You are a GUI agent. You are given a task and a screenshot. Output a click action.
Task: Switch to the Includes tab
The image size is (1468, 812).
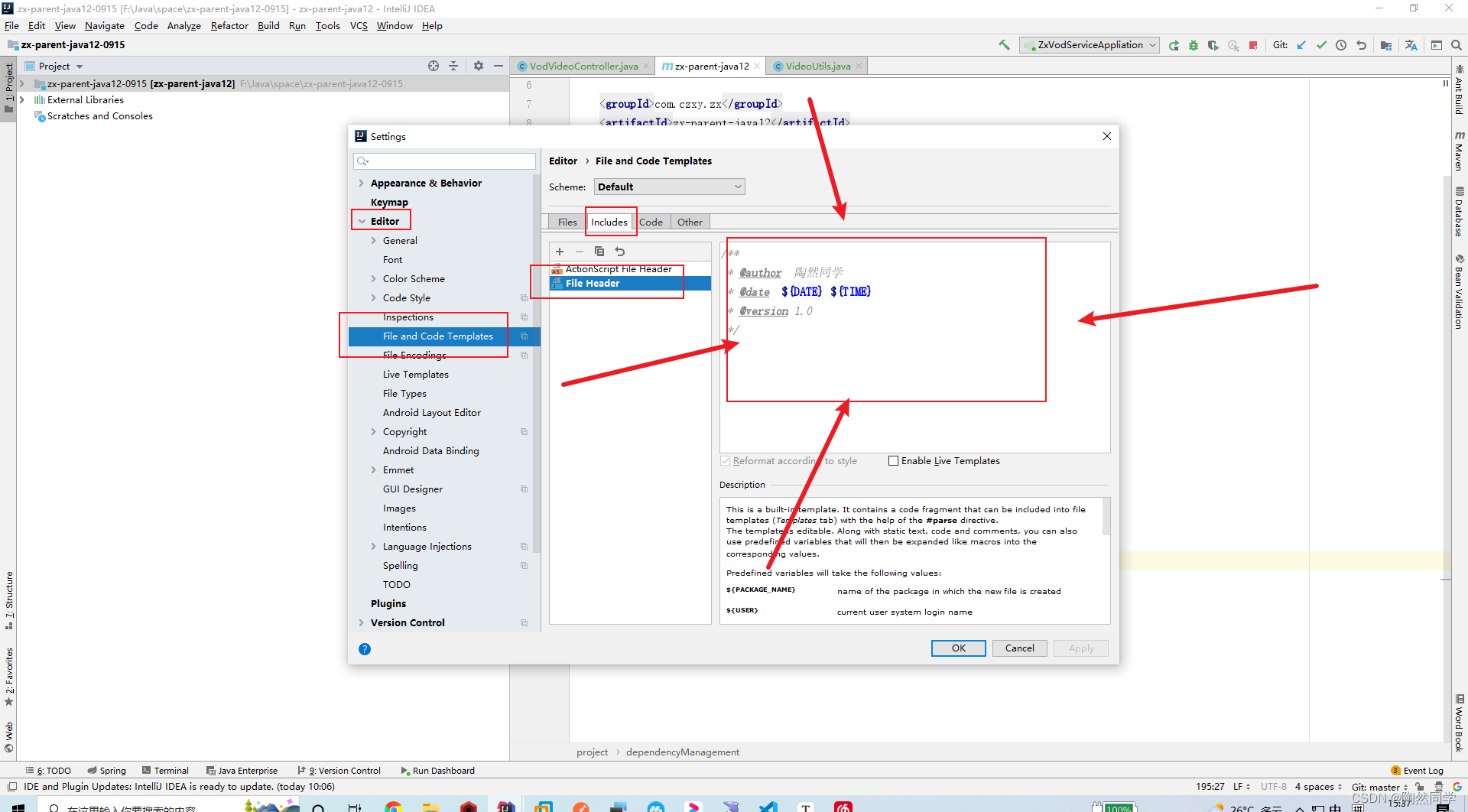click(609, 222)
